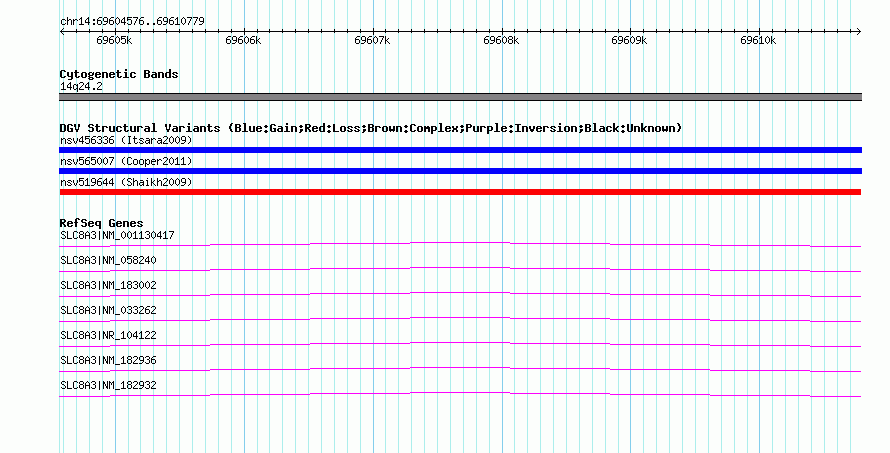Click the 14q24.2 band label
Screen dimensions: 890x453
point(81,86)
